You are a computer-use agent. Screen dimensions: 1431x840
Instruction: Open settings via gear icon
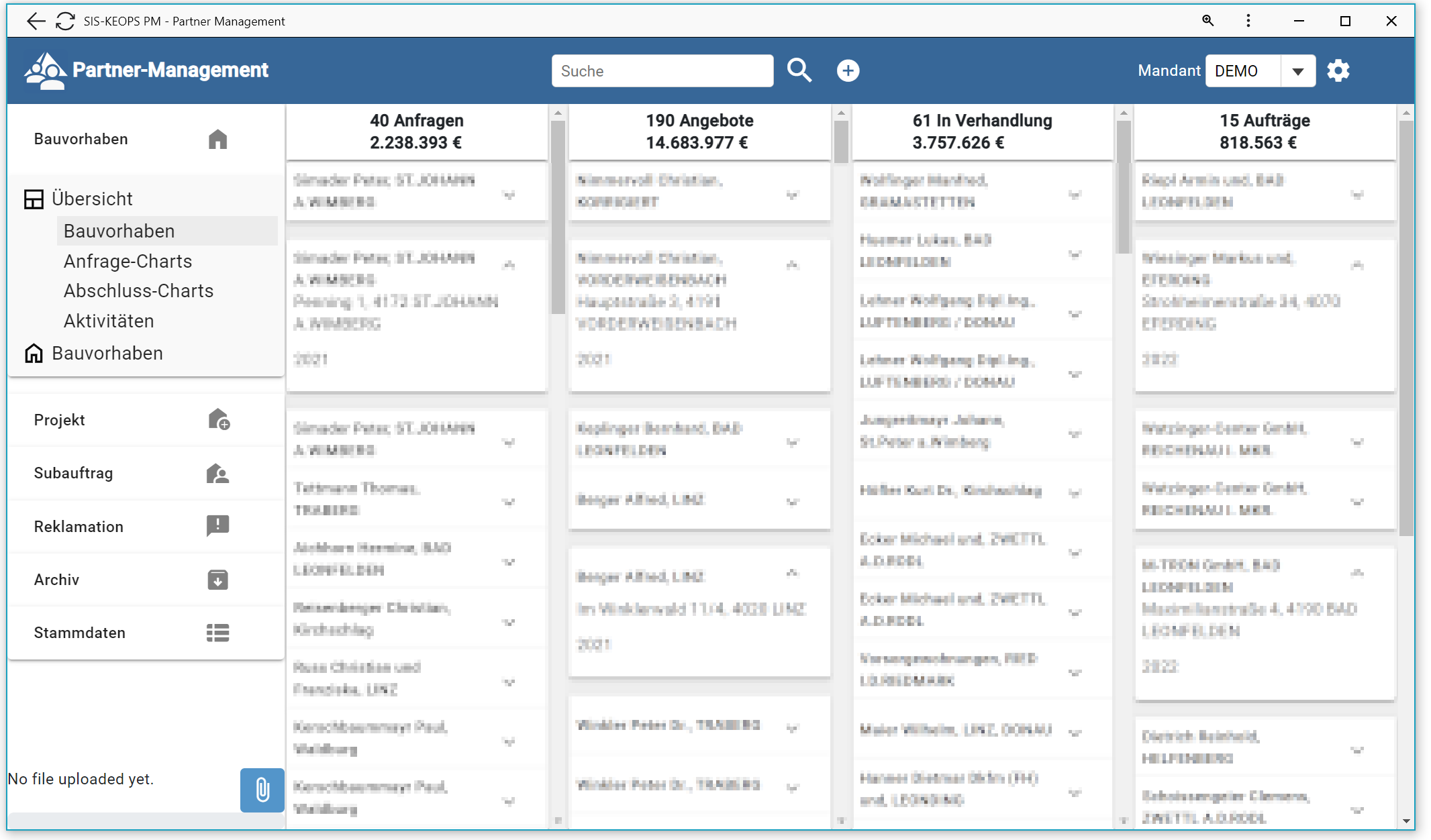click(1338, 70)
